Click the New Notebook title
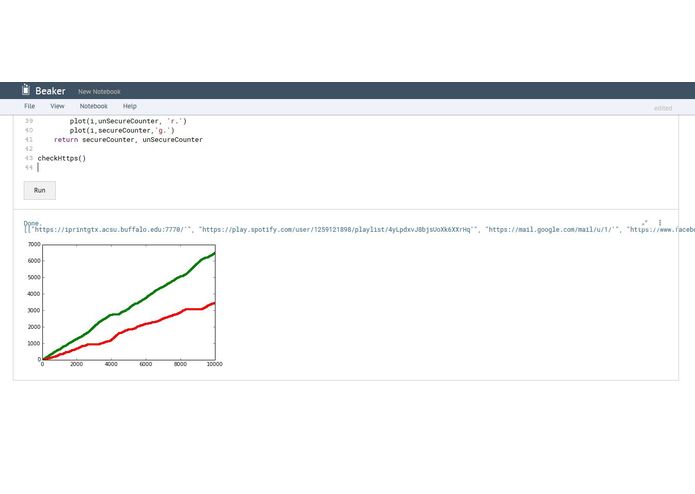The width and height of the screenshot is (695, 494). [99, 92]
